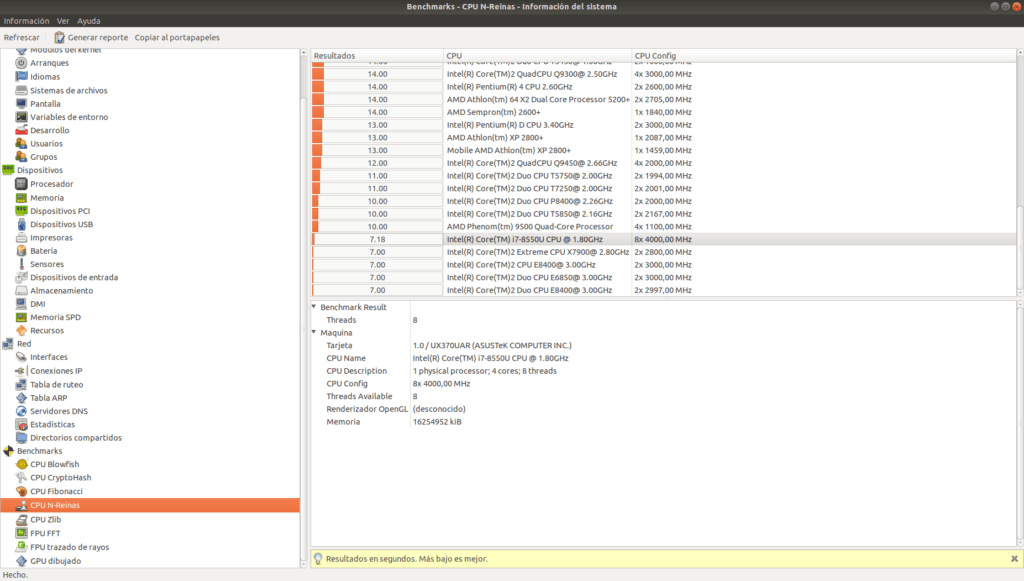This screenshot has height=581, width=1024.
Task: Select the Sensores device entry
Action: tap(47, 263)
